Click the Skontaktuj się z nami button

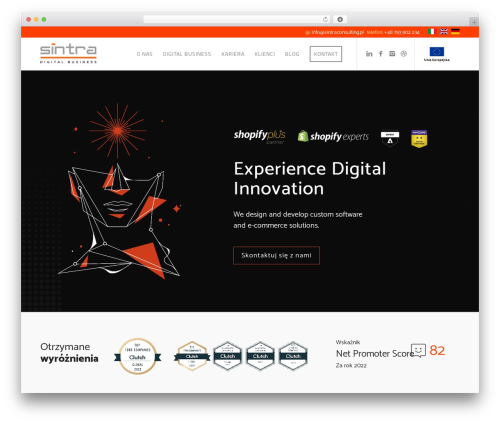pyautogui.click(x=276, y=256)
